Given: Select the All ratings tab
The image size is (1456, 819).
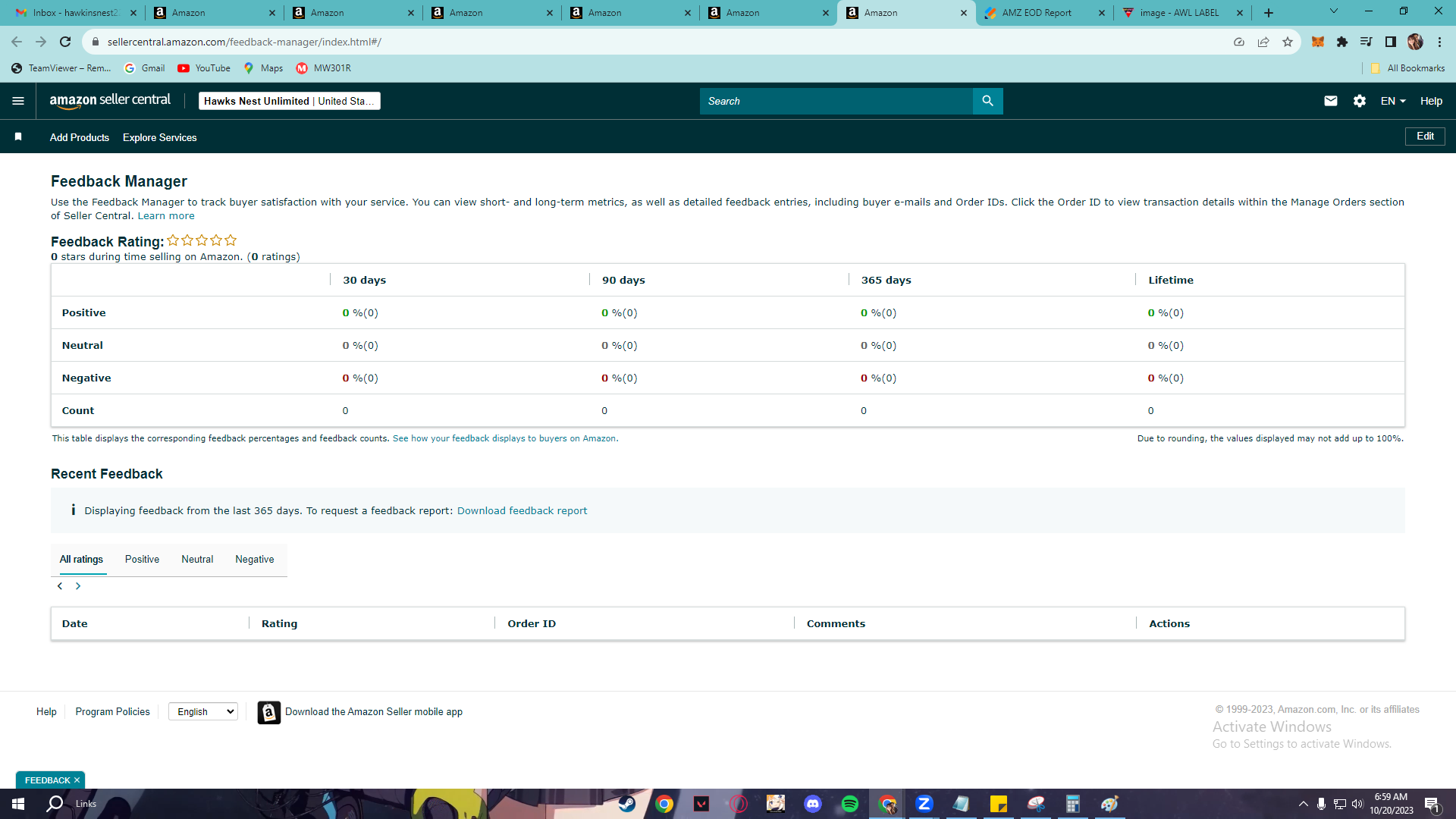Looking at the screenshot, I should coord(81,560).
